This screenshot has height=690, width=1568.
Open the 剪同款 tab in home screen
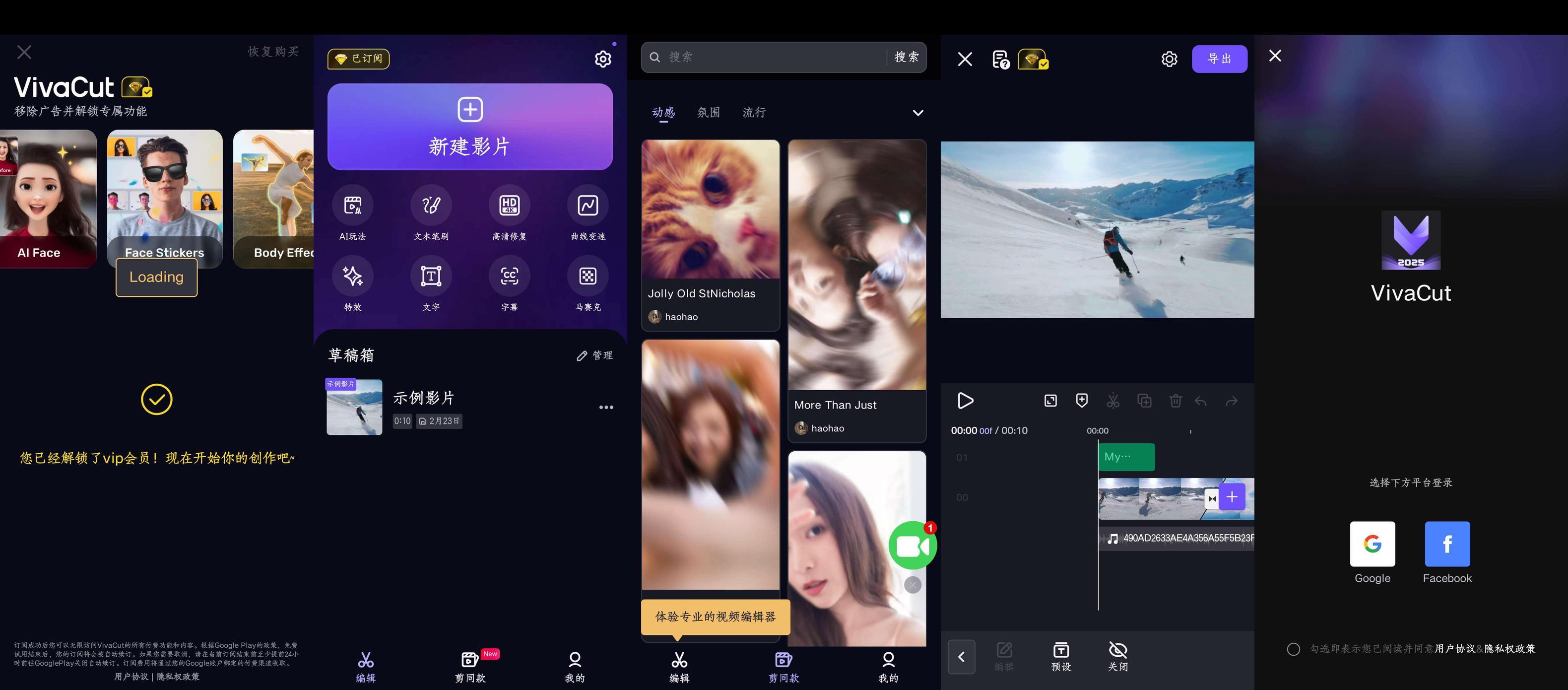point(470,666)
